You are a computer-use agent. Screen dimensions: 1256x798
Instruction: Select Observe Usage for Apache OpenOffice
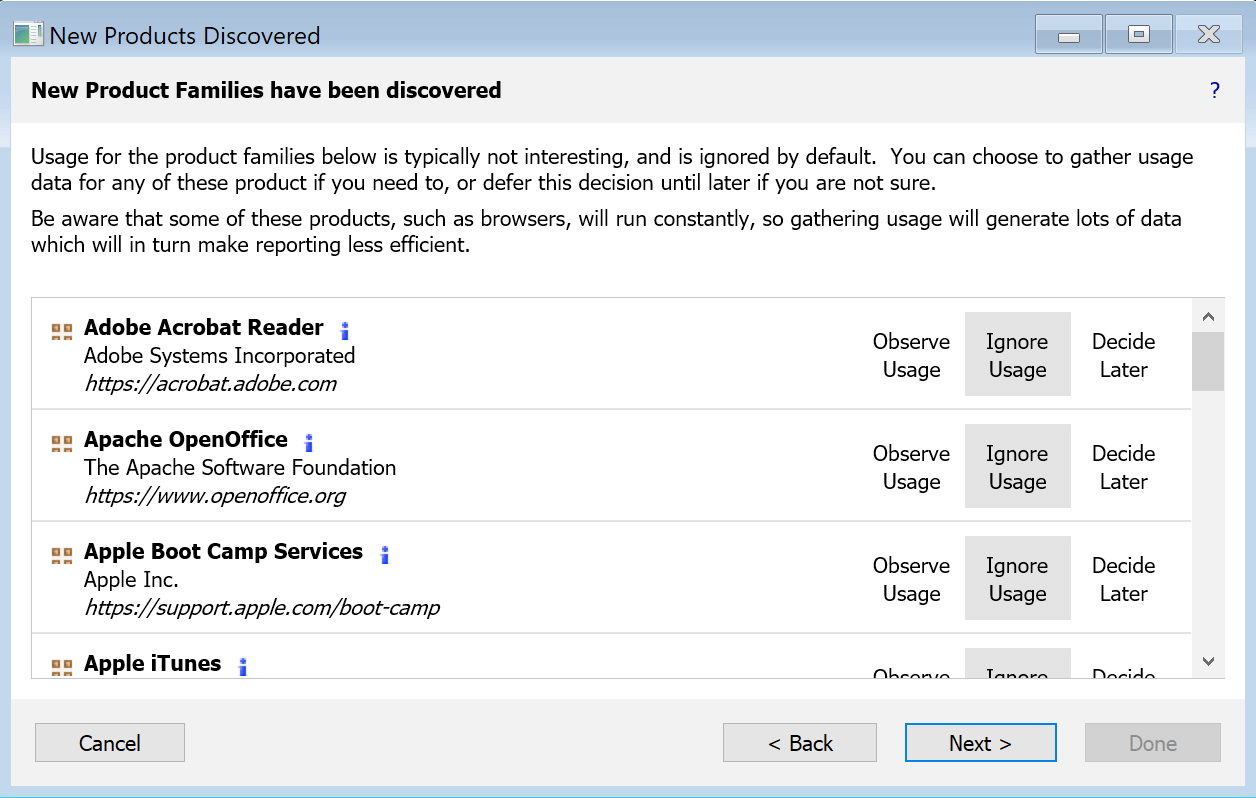pos(911,467)
